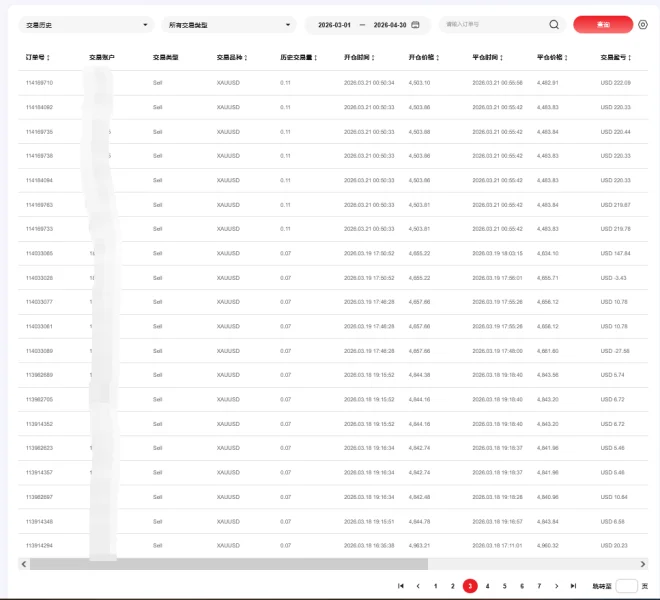
Task: Click close price 4,482.91
Action: coord(548,83)
